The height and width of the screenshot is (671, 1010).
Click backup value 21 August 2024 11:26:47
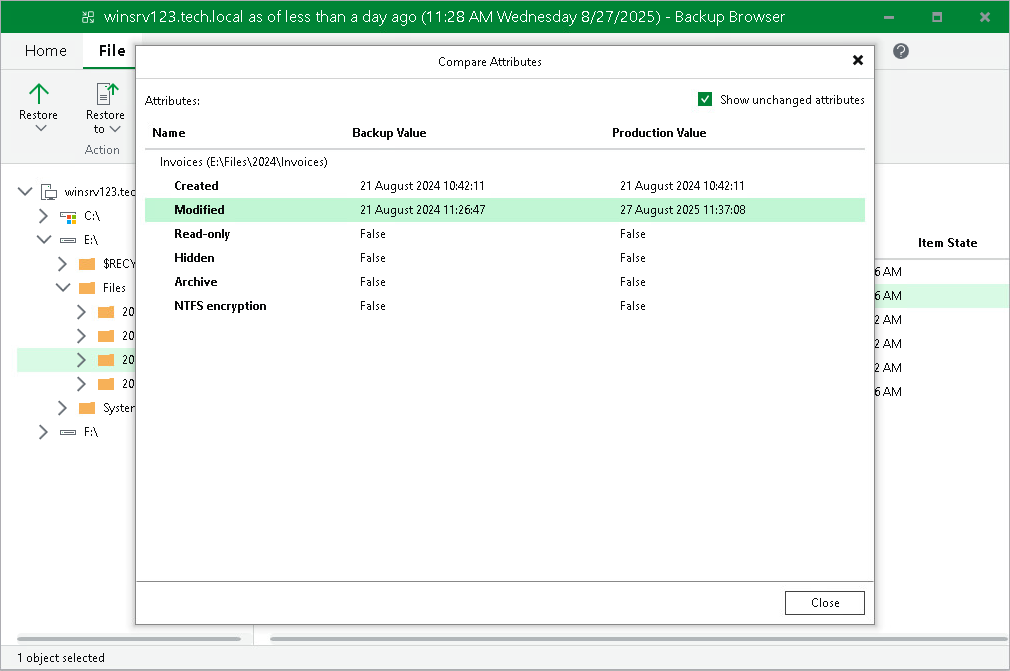423,210
